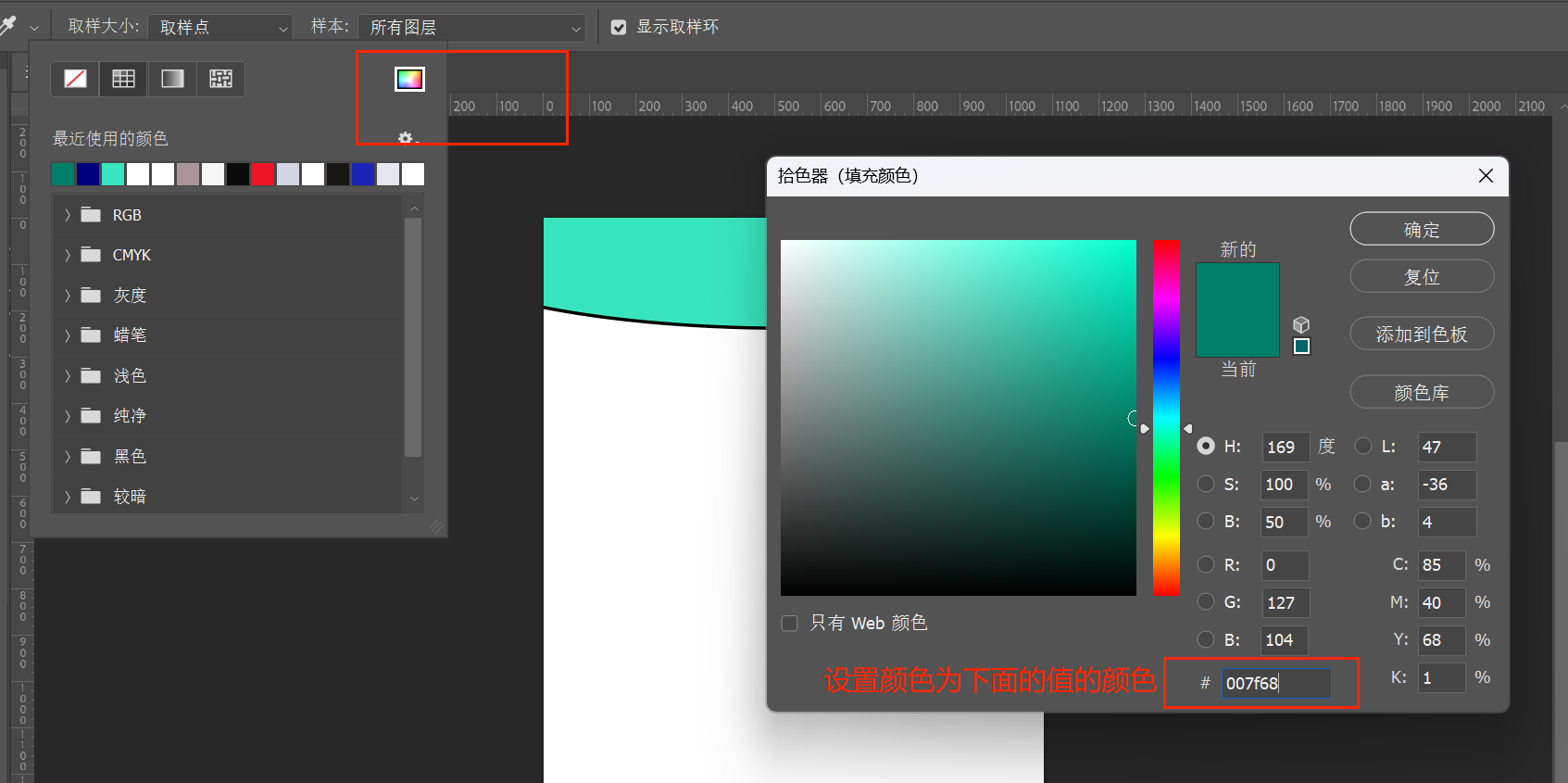Open the 样本 dropdown showing 所有图层
1568x783 pixels.
tap(472, 28)
